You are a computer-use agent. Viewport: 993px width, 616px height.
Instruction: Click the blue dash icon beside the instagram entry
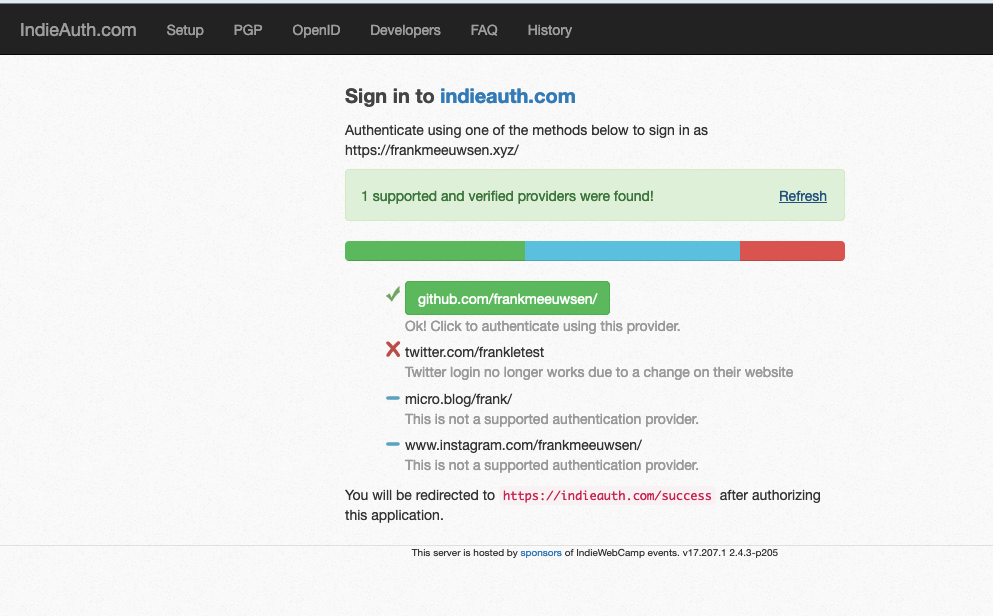[393, 444]
